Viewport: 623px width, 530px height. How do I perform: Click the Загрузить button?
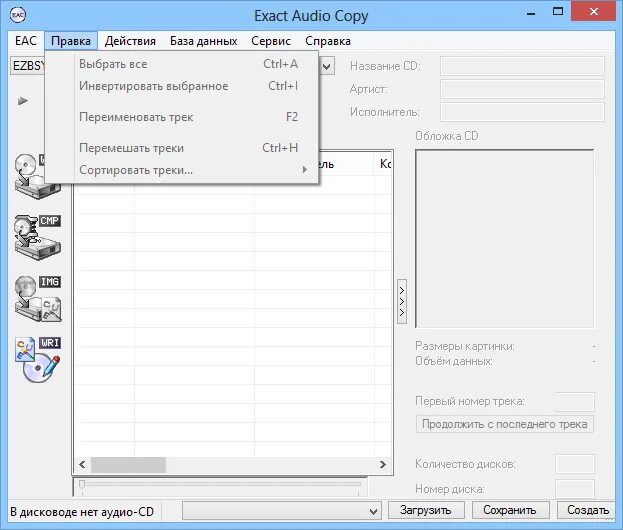pyautogui.click(x=426, y=510)
